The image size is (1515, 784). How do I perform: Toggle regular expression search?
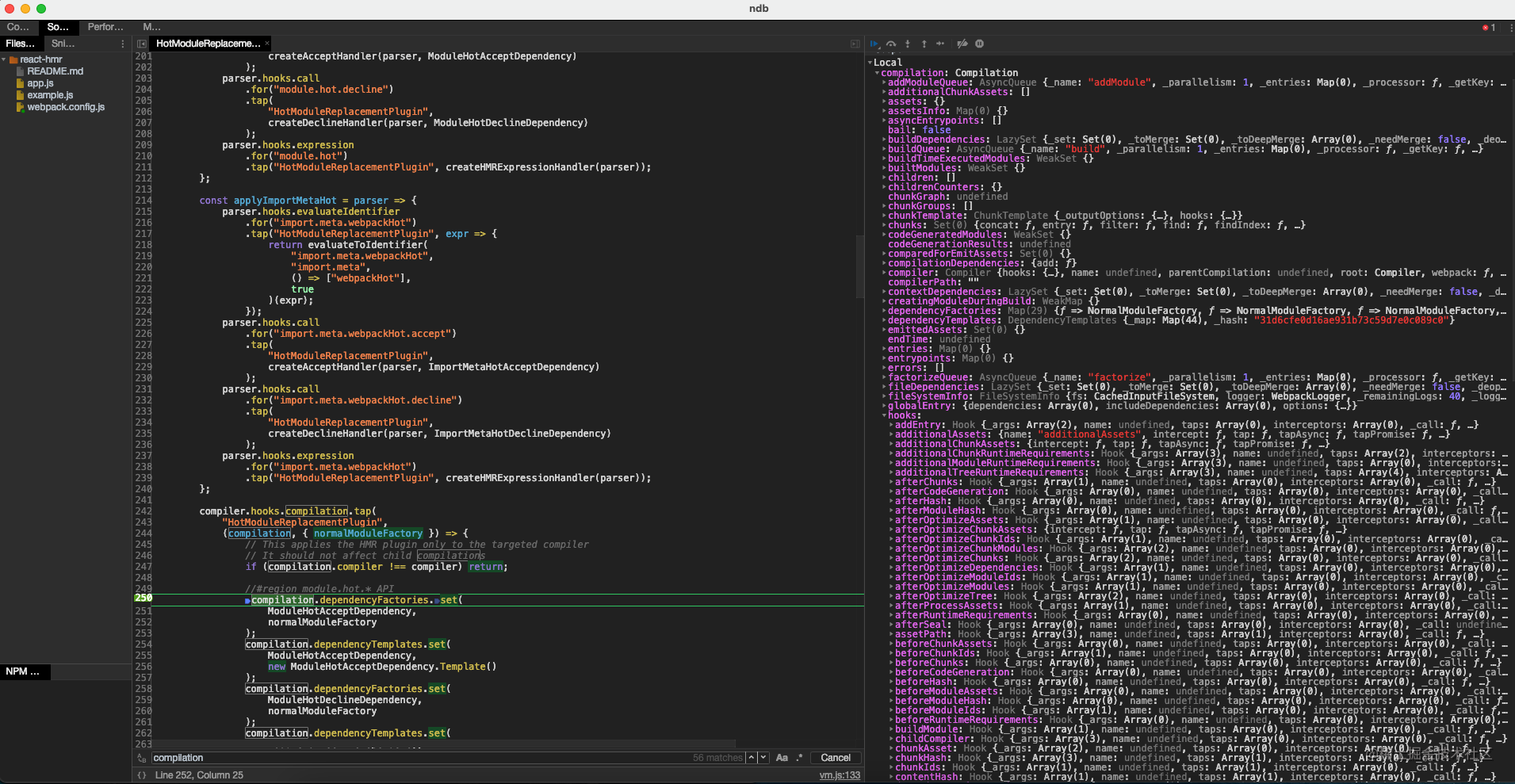(x=799, y=758)
